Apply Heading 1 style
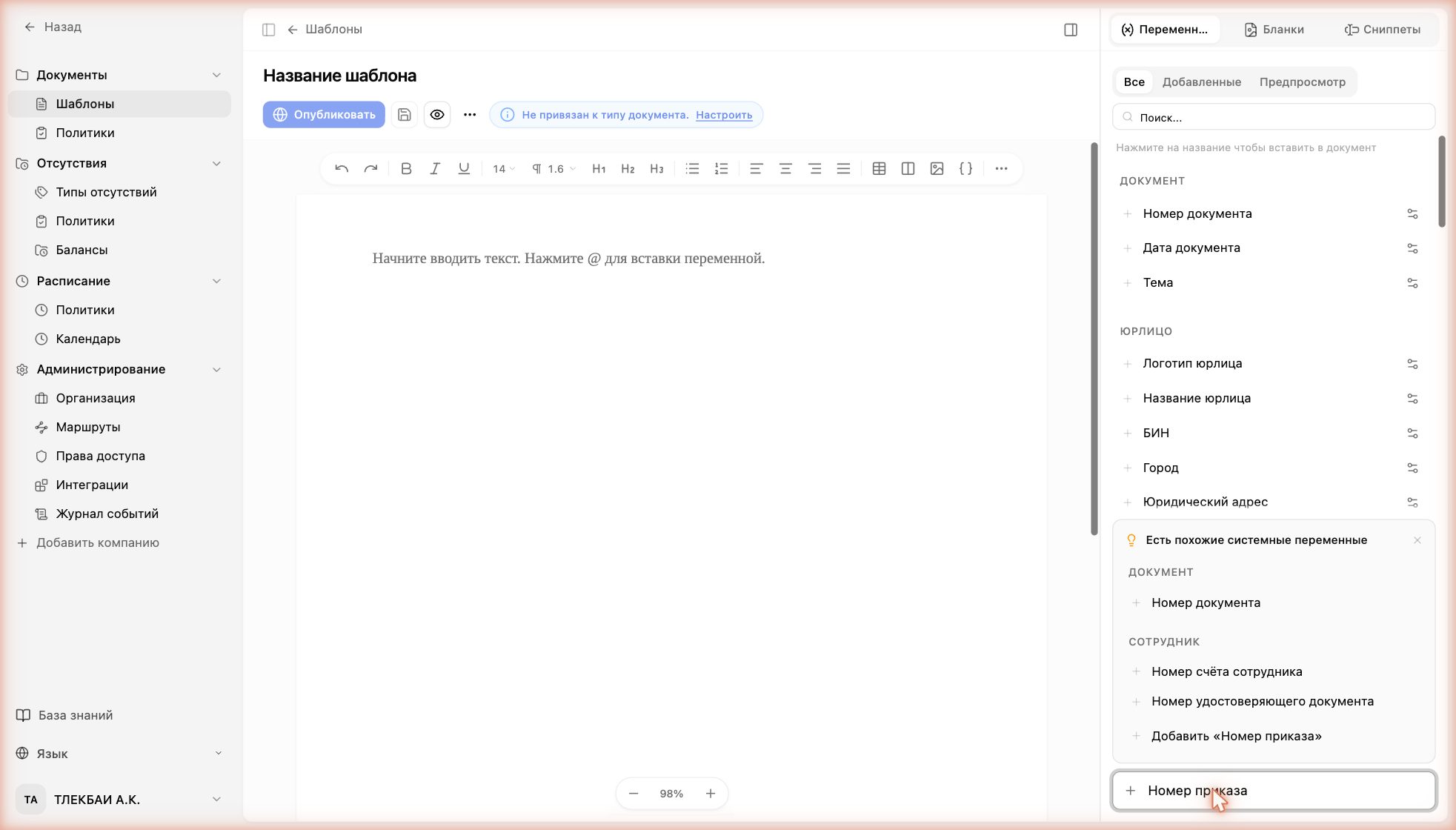This screenshot has width=1456, height=830. tap(599, 169)
